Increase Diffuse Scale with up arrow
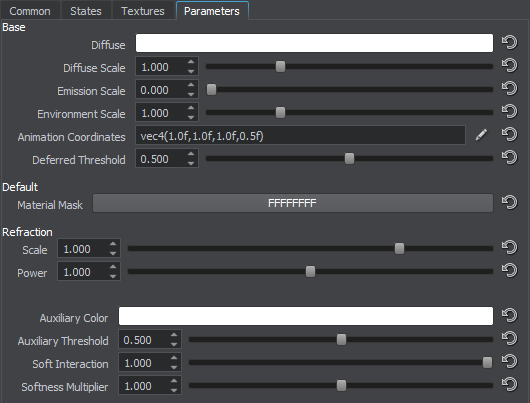Screen dimensions: 530x403 [x=191, y=62]
